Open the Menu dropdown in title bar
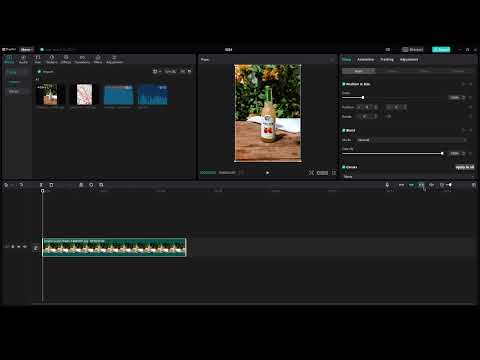Image resolution: width=480 pixels, height=360 pixels. coord(26,49)
